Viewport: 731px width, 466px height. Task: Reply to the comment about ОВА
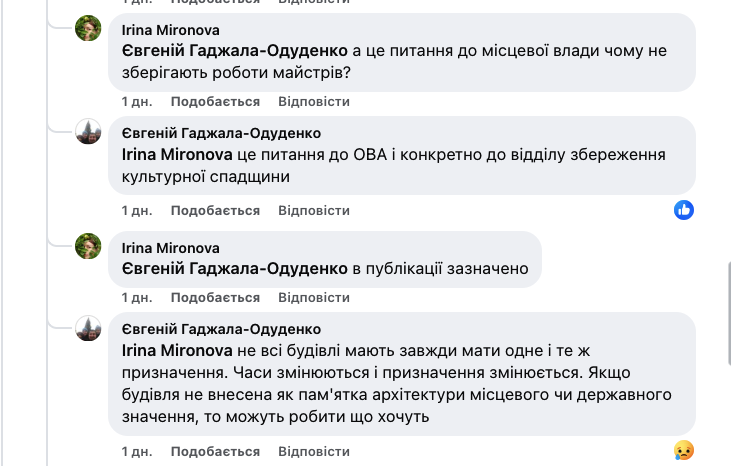(x=314, y=211)
